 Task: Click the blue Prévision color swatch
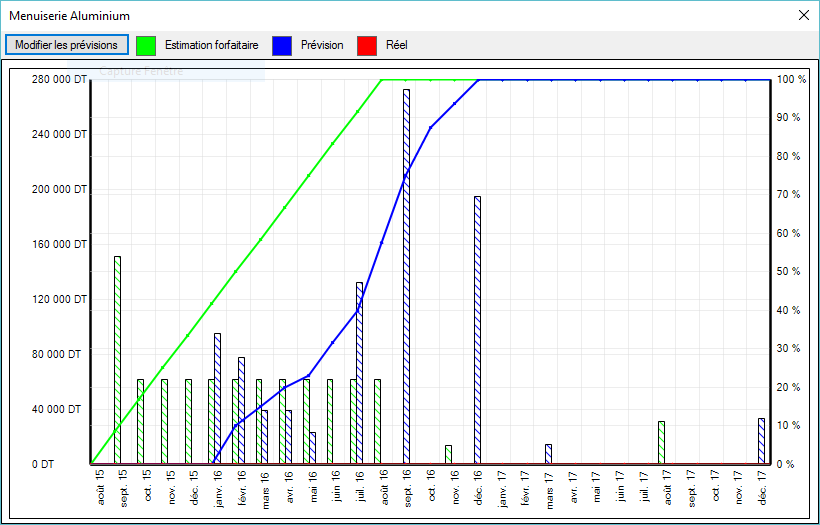(283, 45)
